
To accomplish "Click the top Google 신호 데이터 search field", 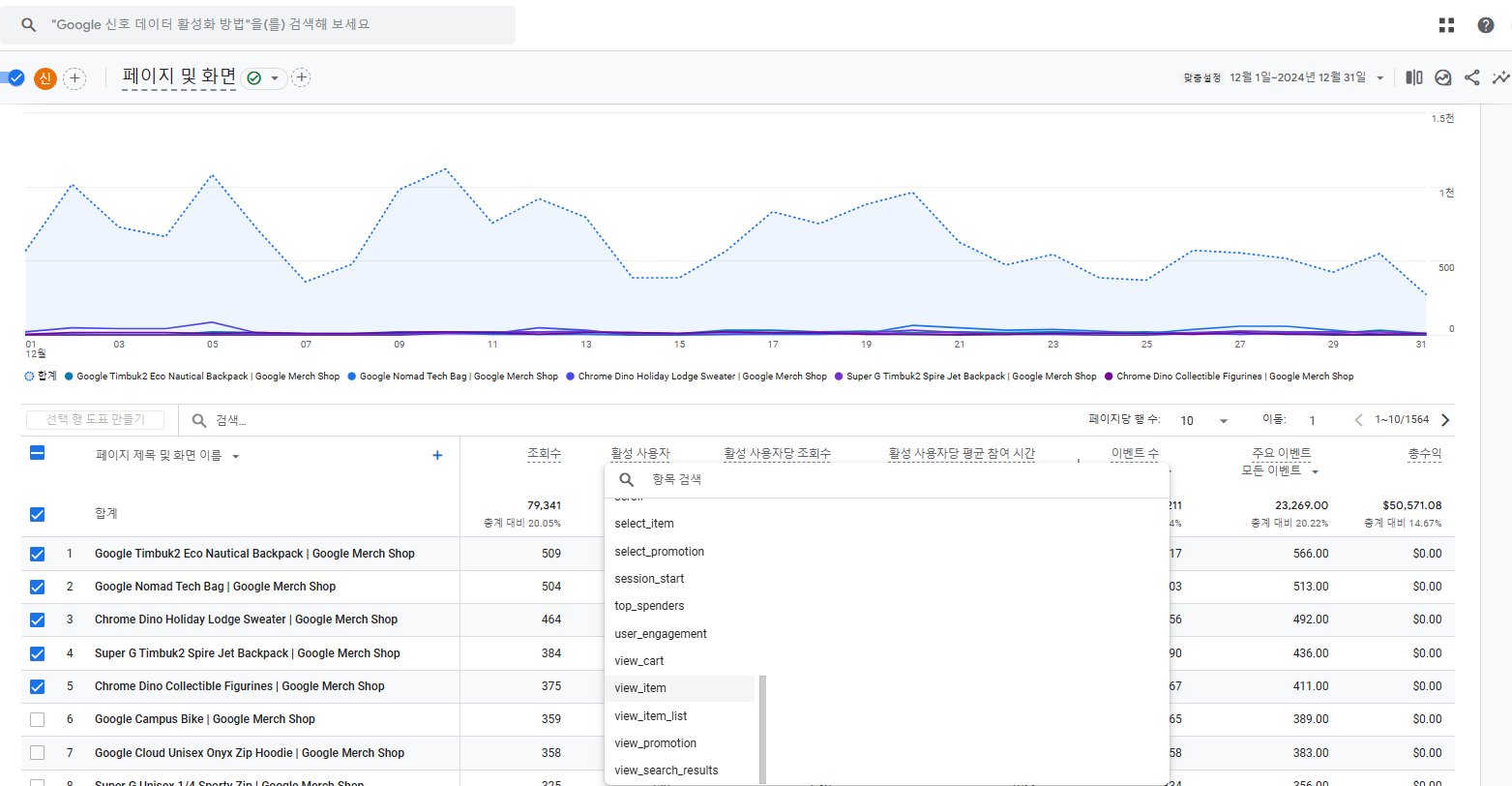I will pyautogui.click(x=257, y=25).
